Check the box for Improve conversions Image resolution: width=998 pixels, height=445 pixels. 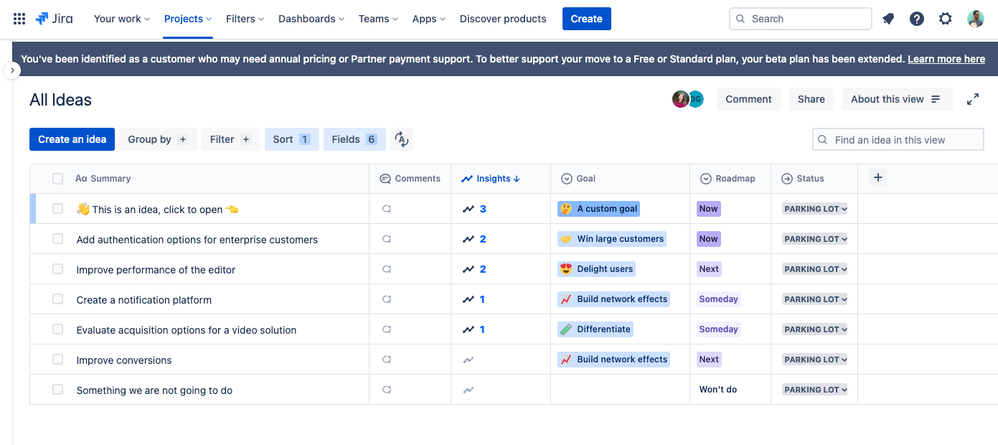click(58, 359)
